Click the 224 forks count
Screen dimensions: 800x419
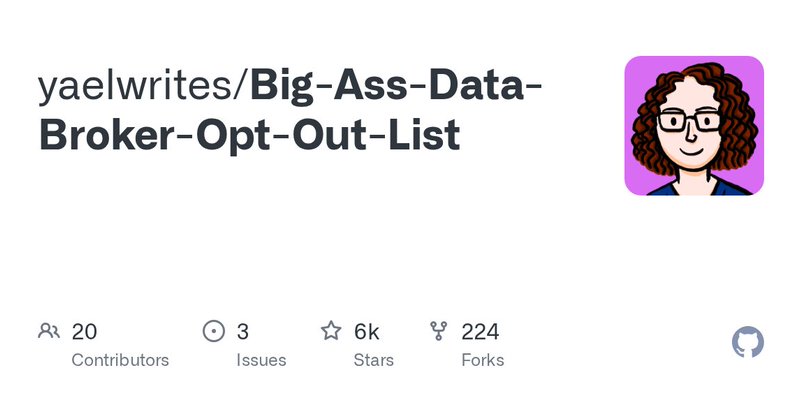coord(480,331)
